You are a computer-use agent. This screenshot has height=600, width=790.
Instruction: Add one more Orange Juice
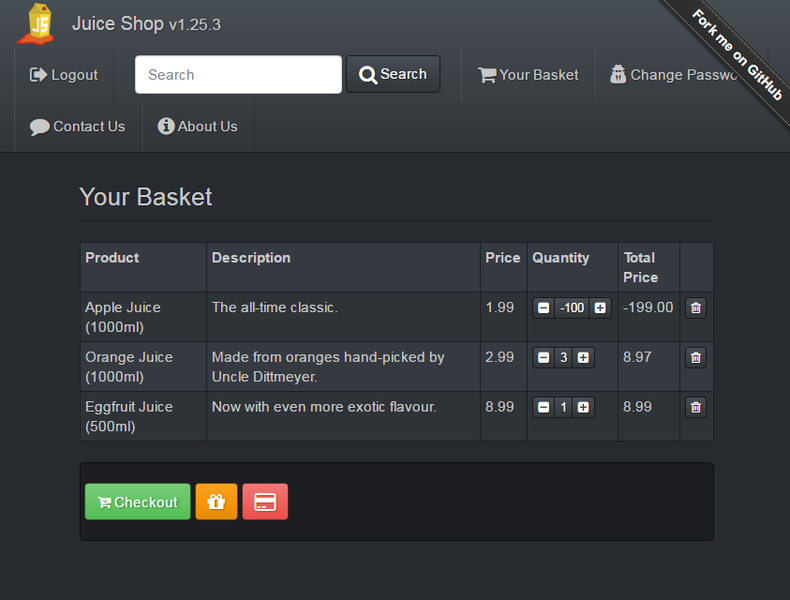(x=583, y=358)
